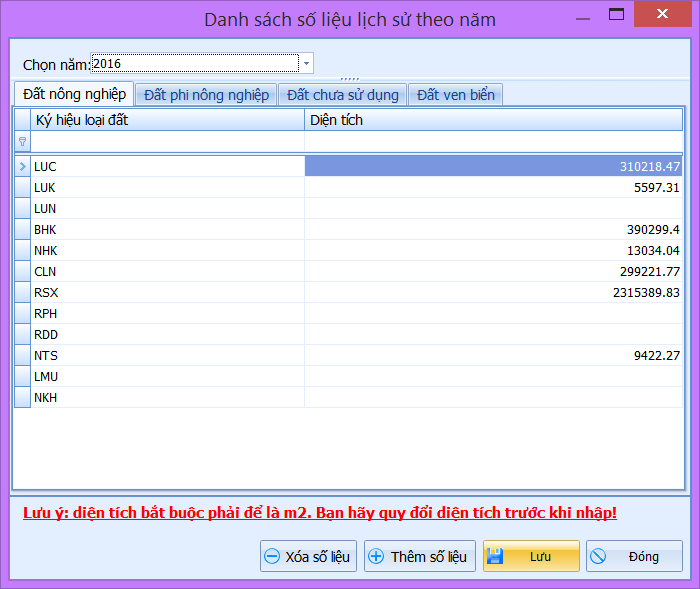Screen dimensions: 700x589
Task: Click the Diện tích column header
Action: click(493, 120)
